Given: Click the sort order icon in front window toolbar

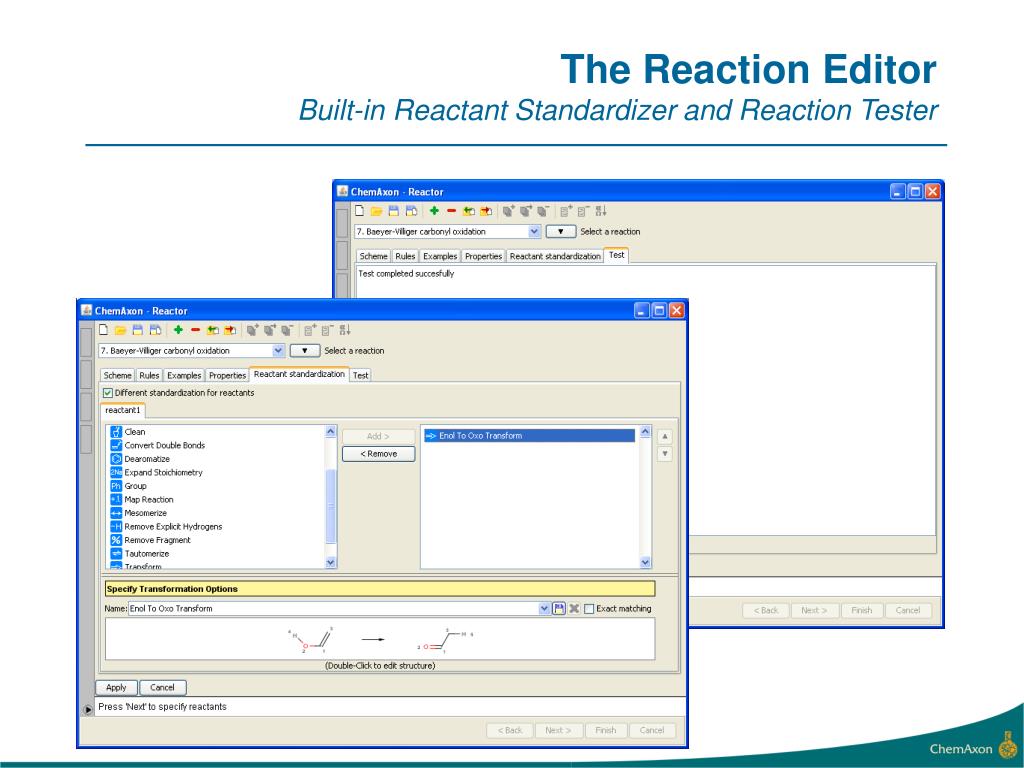Looking at the screenshot, I should tap(345, 330).
